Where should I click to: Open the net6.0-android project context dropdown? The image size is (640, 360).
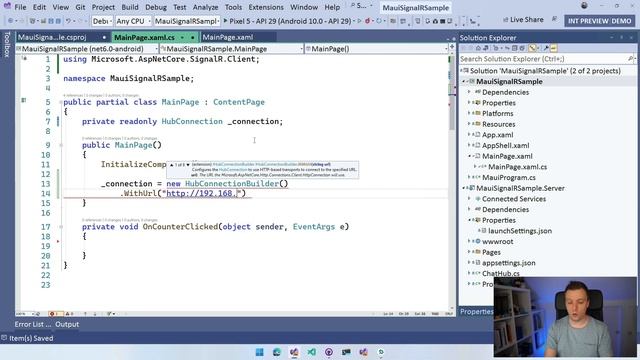click(87, 49)
